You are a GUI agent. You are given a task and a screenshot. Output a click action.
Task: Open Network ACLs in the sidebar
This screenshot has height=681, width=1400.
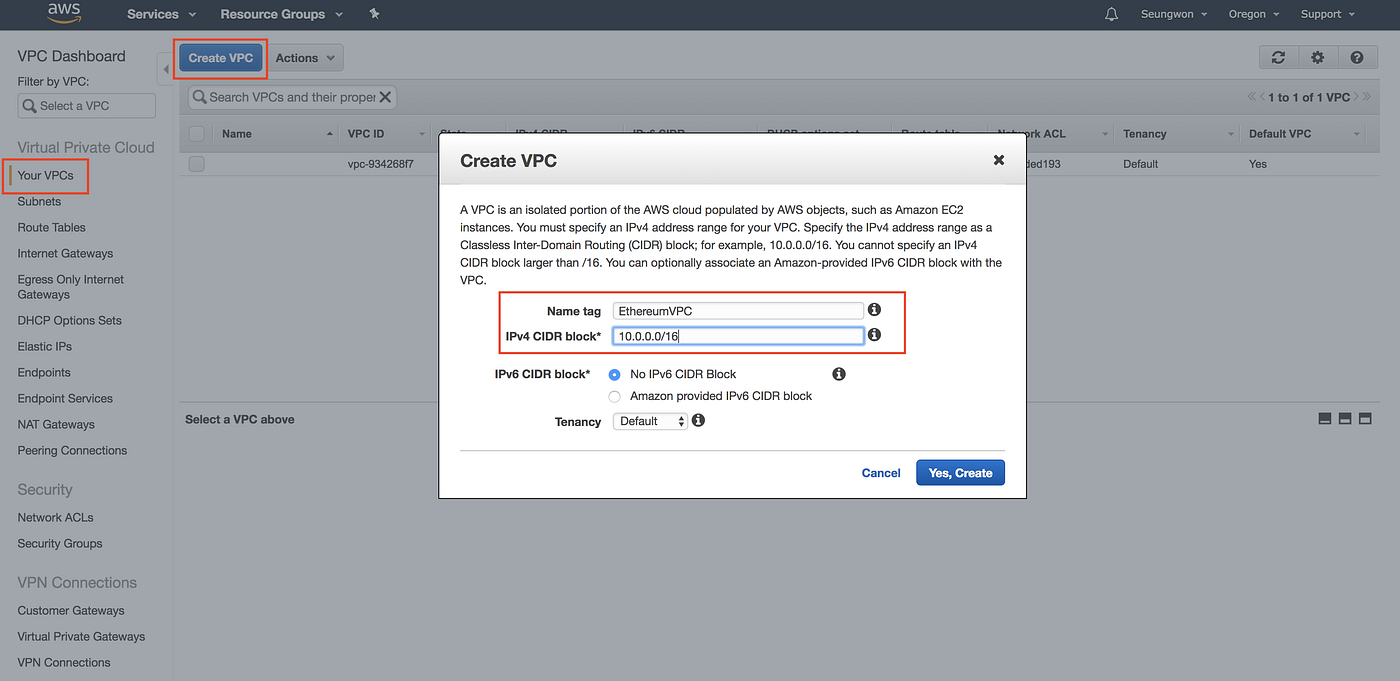(55, 517)
